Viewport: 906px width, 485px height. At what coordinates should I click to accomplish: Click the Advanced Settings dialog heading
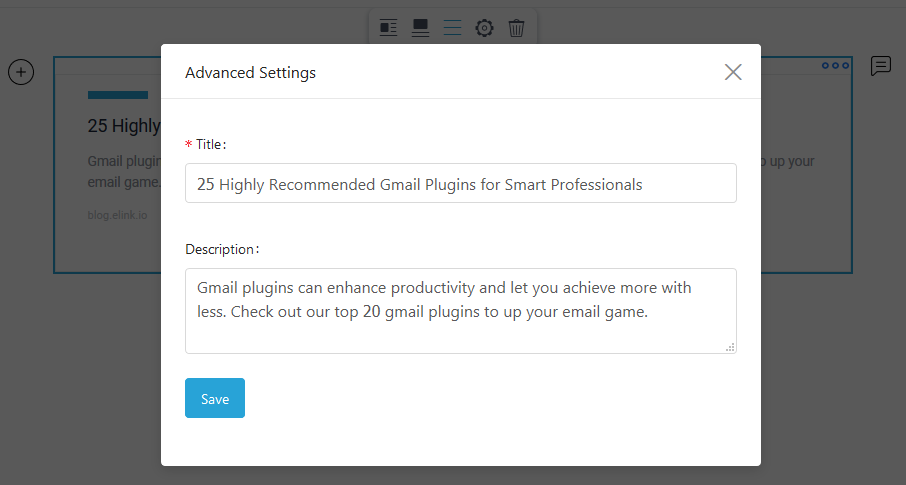point(250,73)
